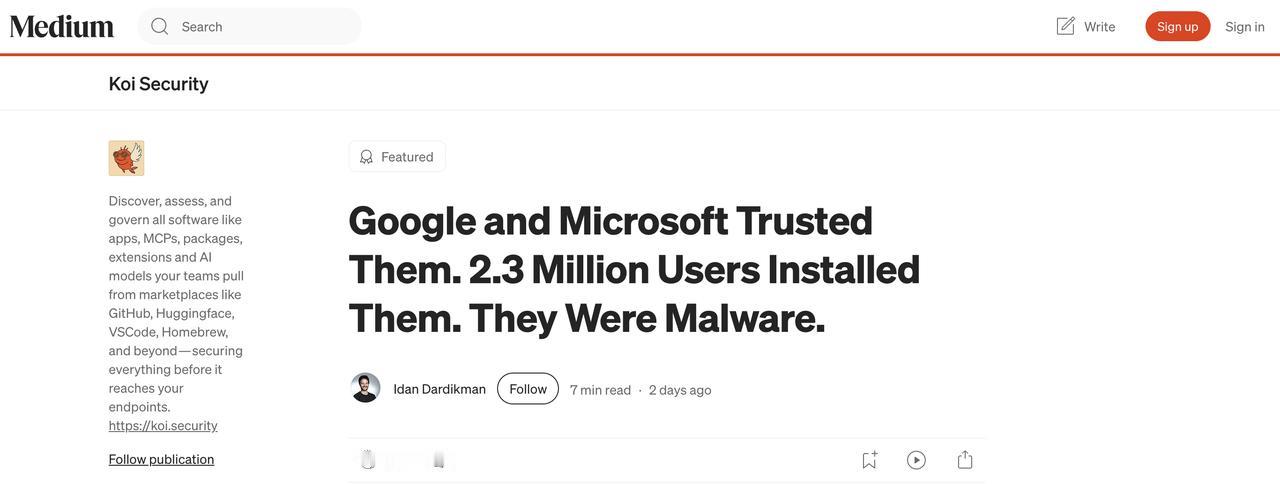Follow author Idan Dardikman
1280x484 pixels.
coord(528,389)
